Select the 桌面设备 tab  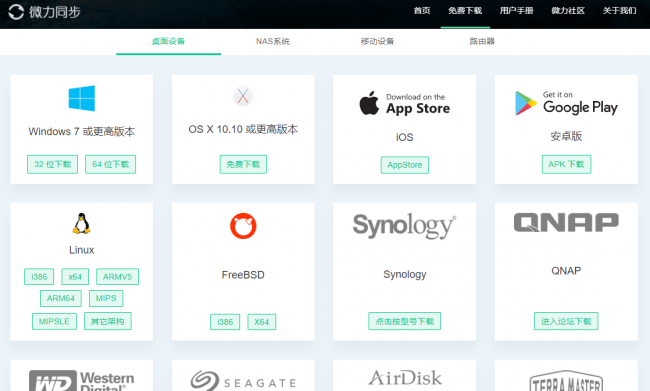(x=168, y=41)
